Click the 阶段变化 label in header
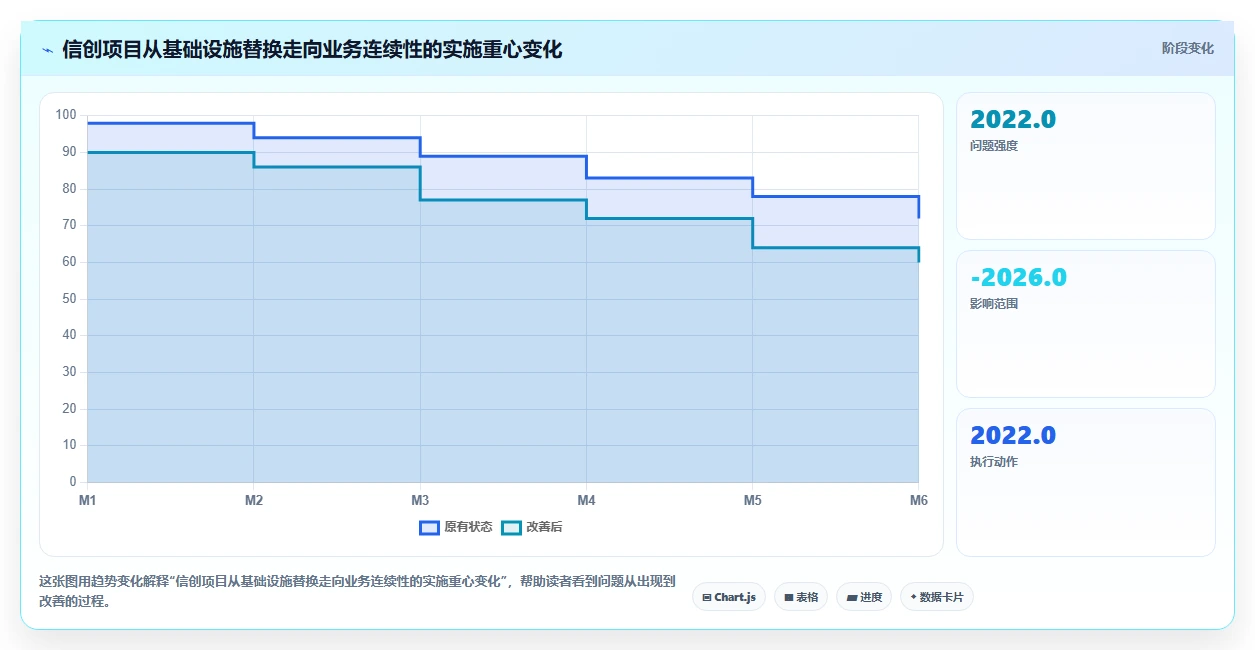The width and height of the screenshot is (1255, 650). (1188, 48)
